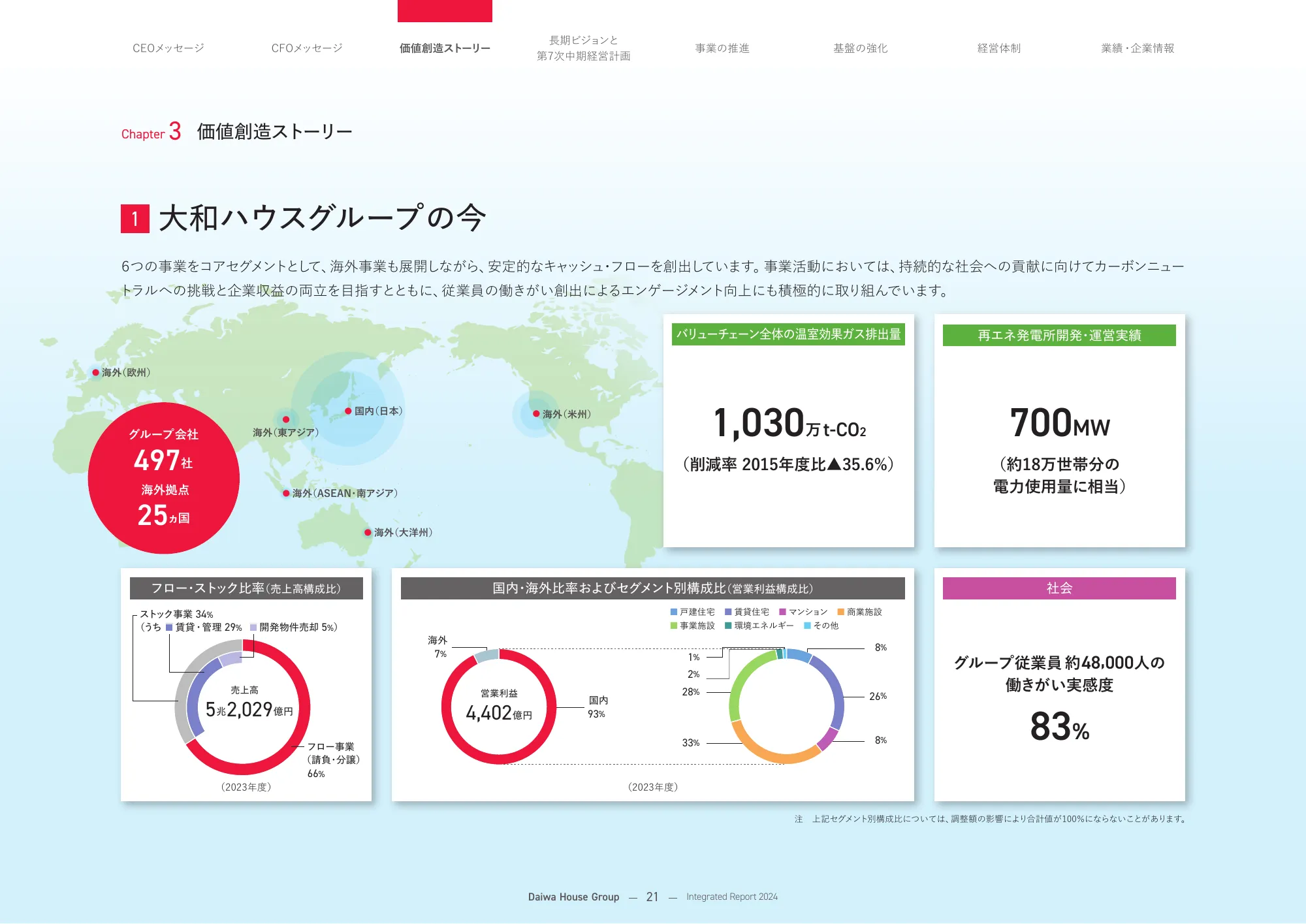Click the red dot for 海外(ASEAN・南アジア)

coord(286,493)
